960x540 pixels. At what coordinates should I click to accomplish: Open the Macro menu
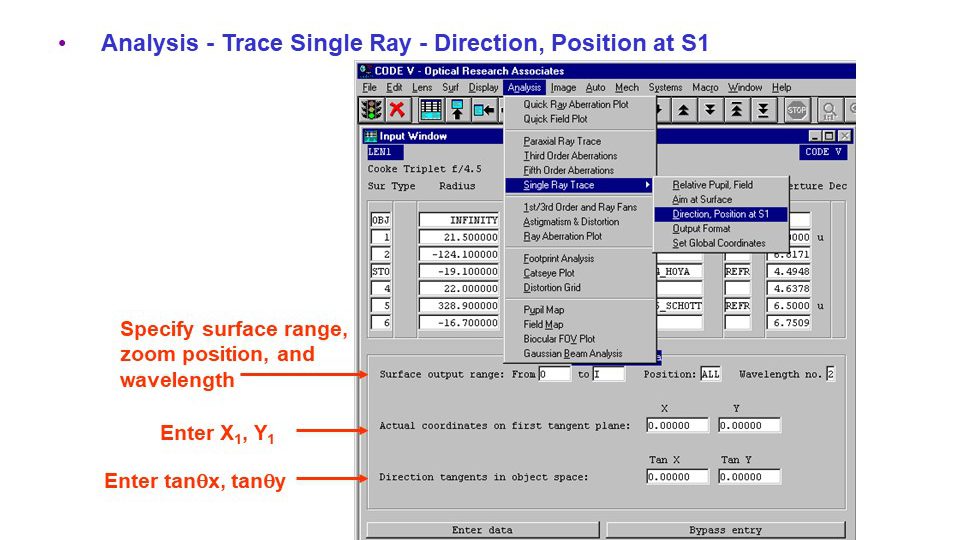pyautogui.click(x=705, y=88)
